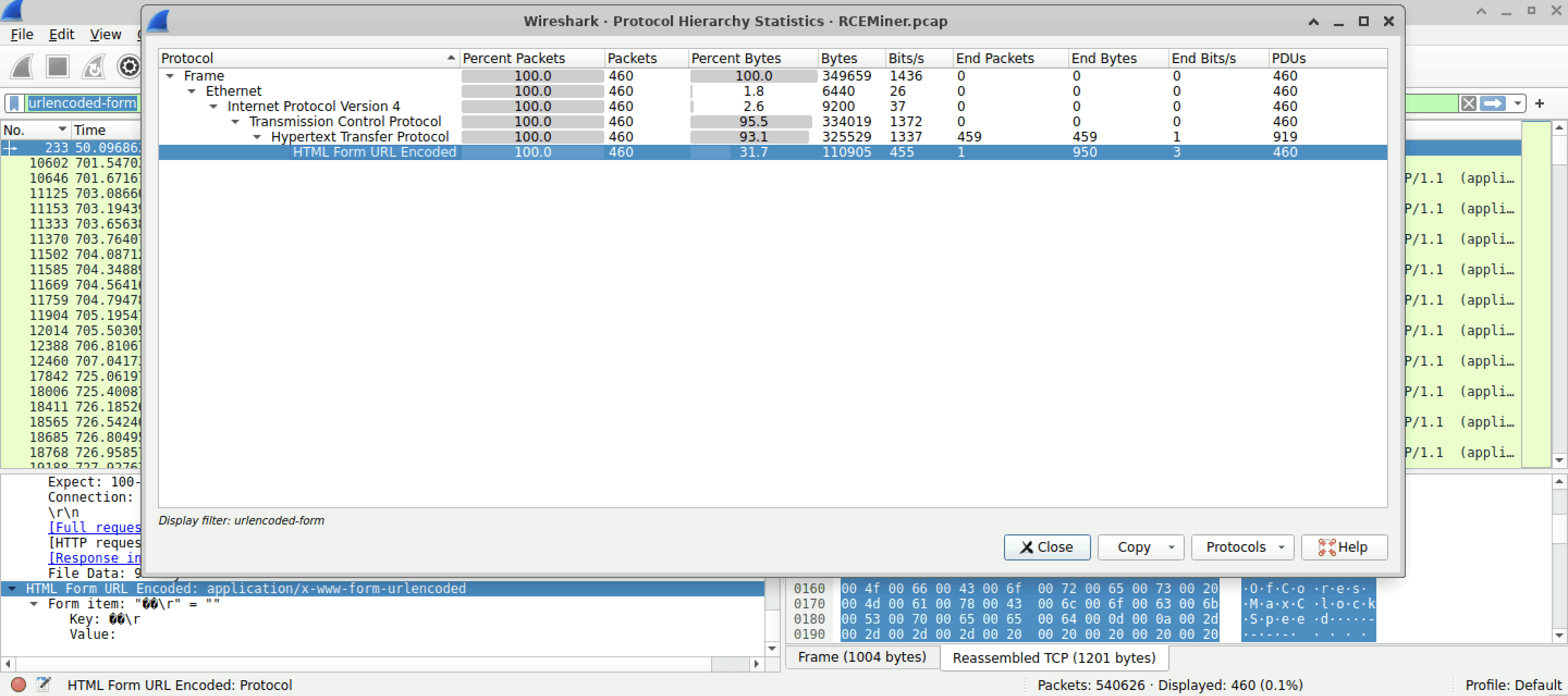This screenshot has height=696, width=1568.
Task: Select the HTML Form URL Encoded row in hierarchy
Action: (x=773, y=152)
